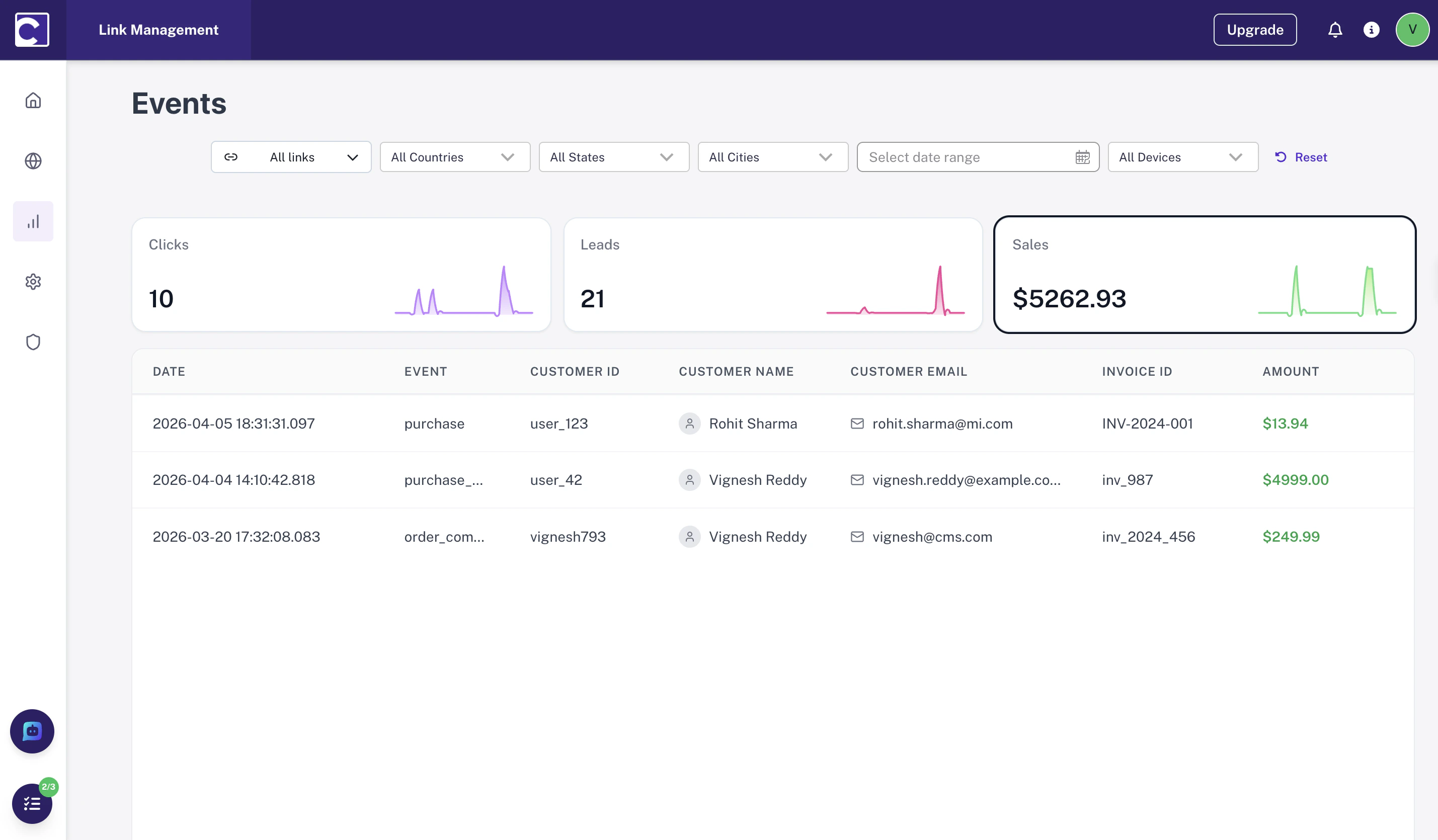
Task: Open Settings via the gear icon
Action: click(x=33, y=281)
